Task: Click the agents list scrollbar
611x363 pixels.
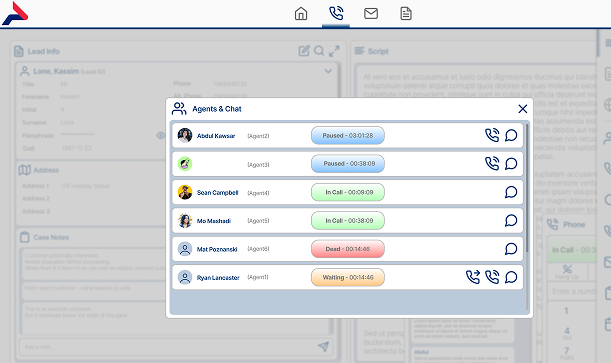Action: point(527,187)
